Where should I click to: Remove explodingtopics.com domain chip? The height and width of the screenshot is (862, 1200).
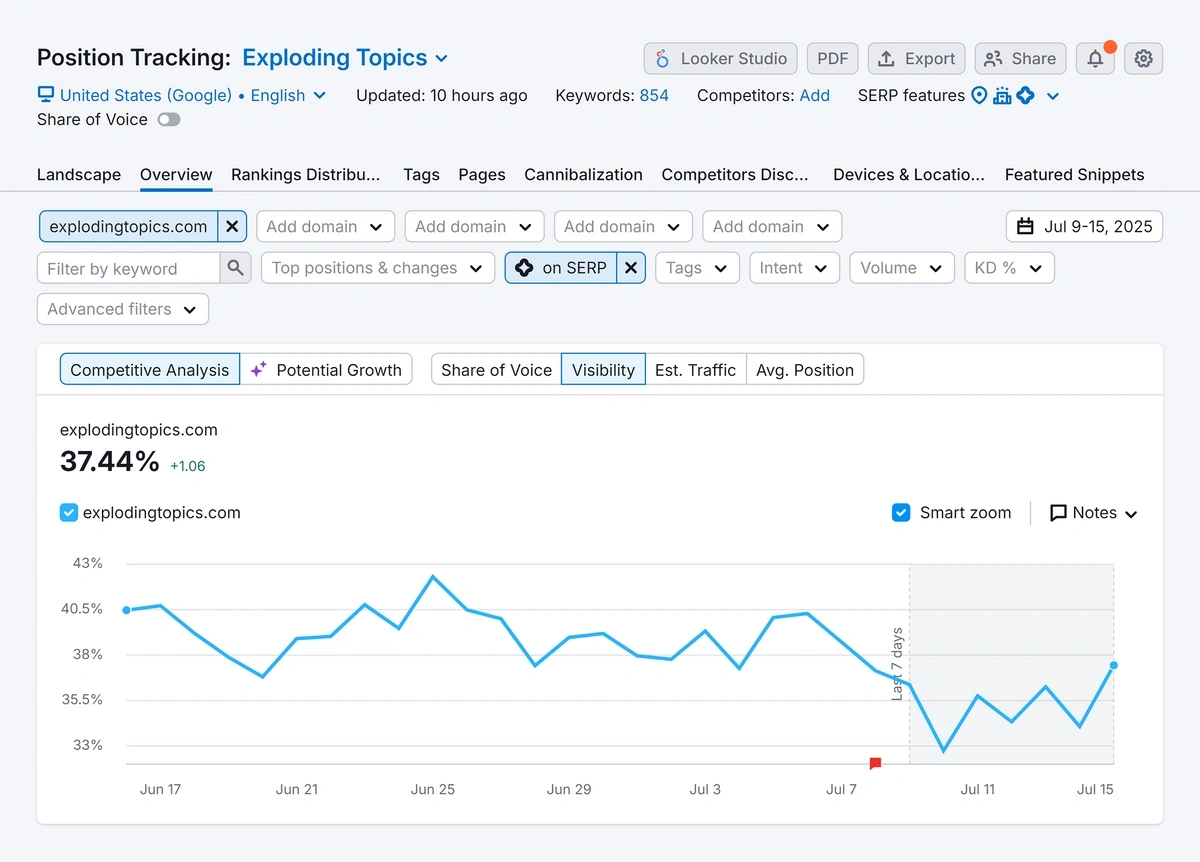232,227
